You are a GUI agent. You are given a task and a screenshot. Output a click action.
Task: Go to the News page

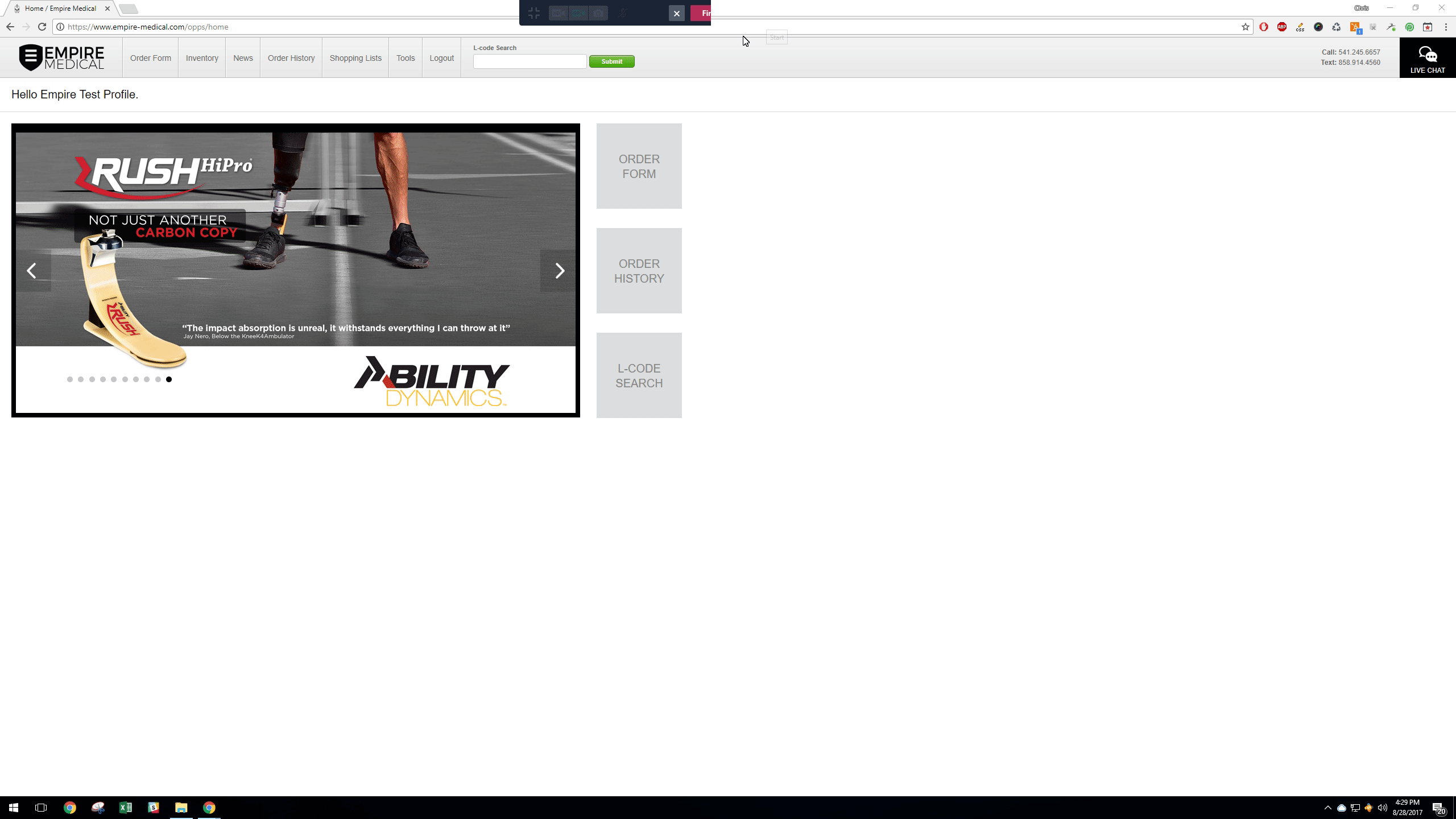[x=243, y=58]
